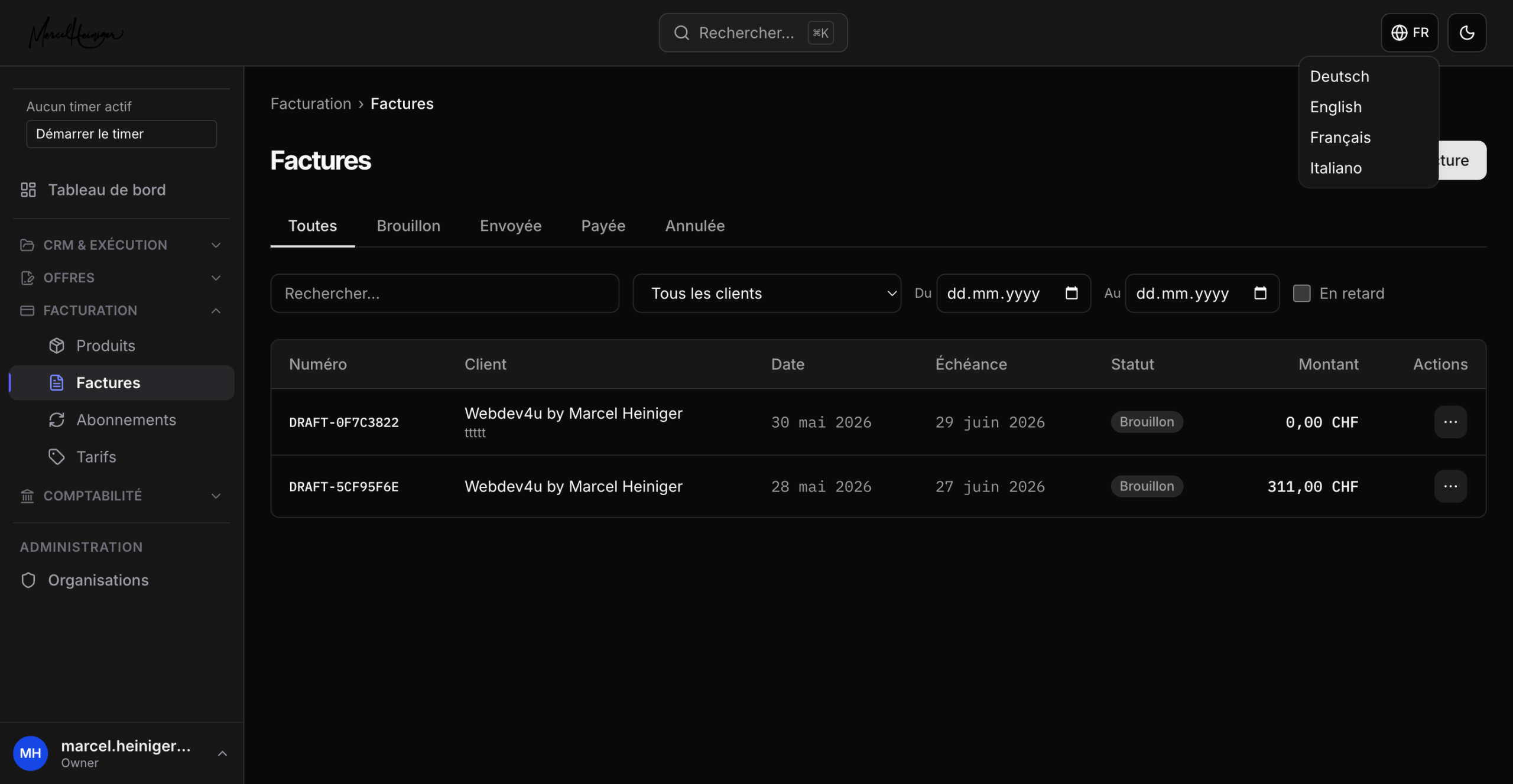Open Tarifs in the sidebar

coord(121,457)
